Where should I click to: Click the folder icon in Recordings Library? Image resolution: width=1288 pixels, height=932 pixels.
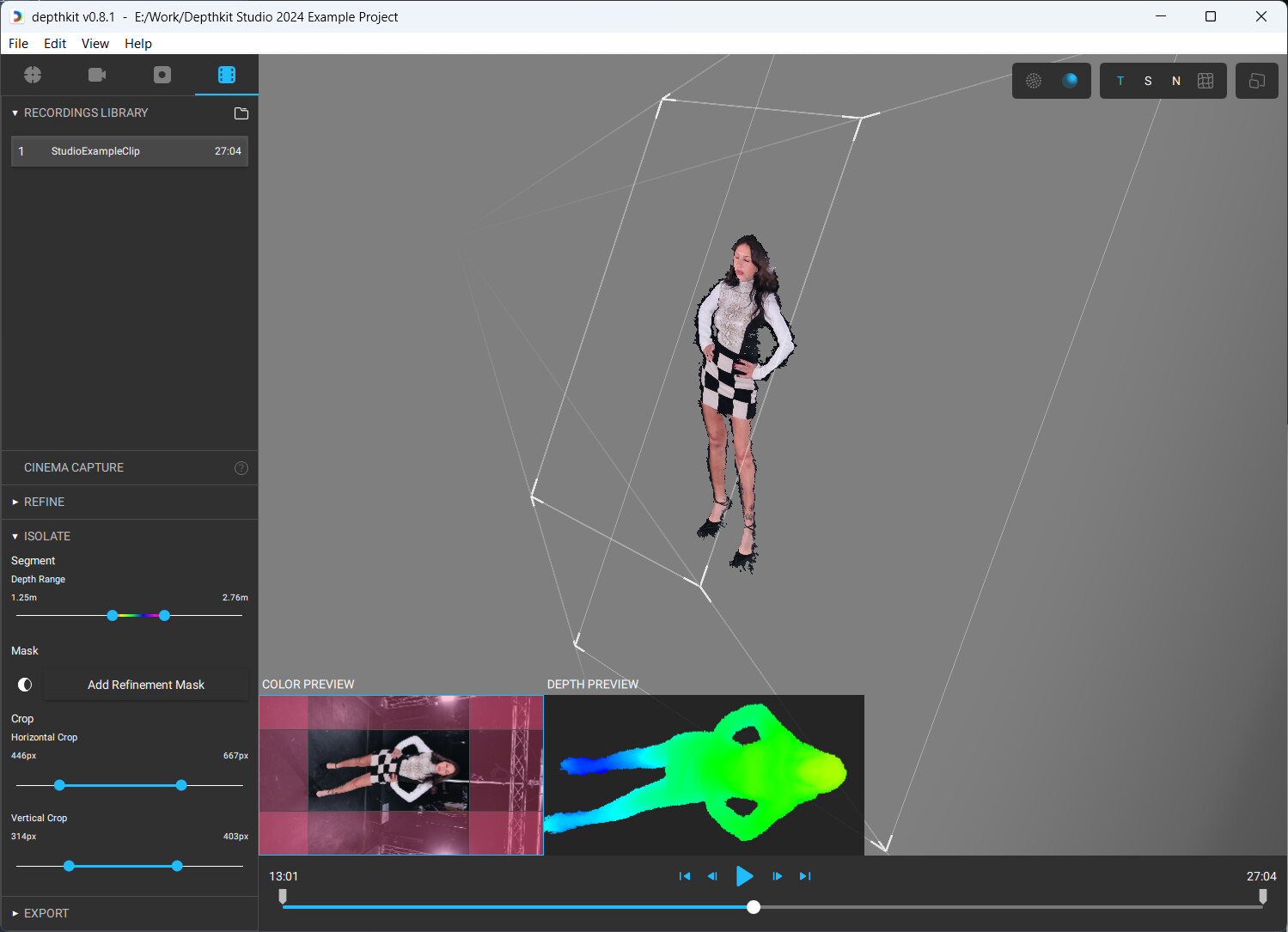[x=241, y=113]
